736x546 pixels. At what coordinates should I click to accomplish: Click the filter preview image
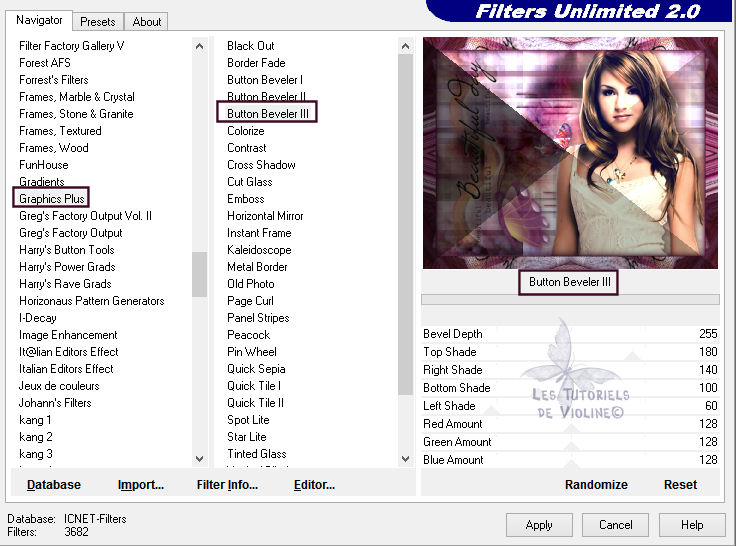pyautogui.click(x=570, y=153)
